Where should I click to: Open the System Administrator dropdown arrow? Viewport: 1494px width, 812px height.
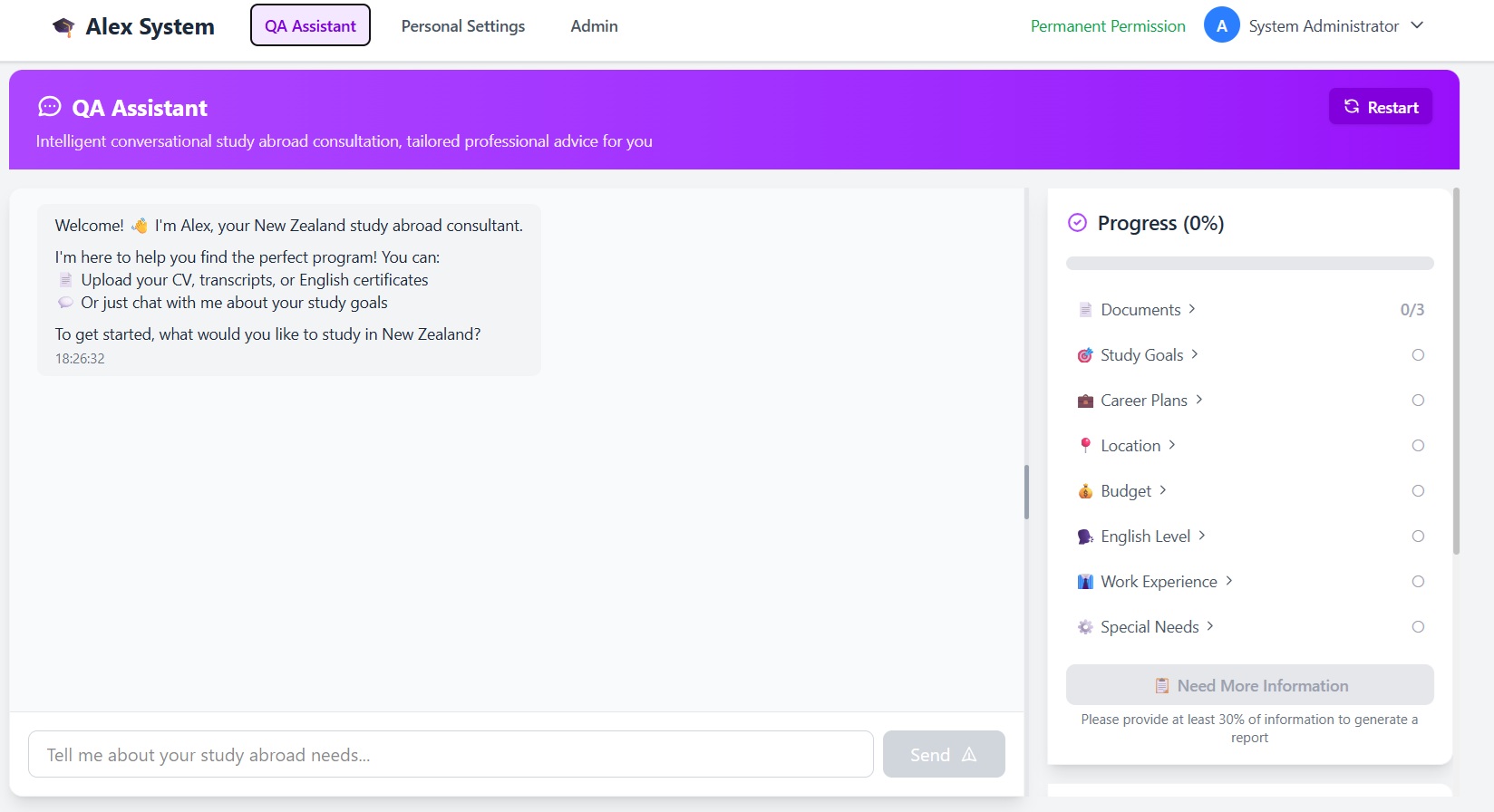(x=1417, y=25)
